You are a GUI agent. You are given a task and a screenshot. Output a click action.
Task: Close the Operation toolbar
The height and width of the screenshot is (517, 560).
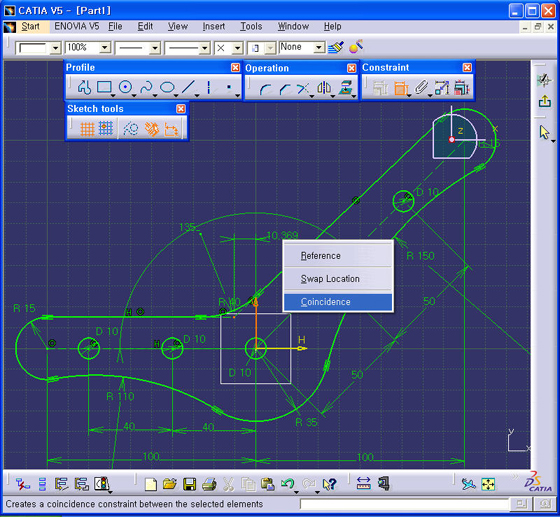(x=351, y=68)
